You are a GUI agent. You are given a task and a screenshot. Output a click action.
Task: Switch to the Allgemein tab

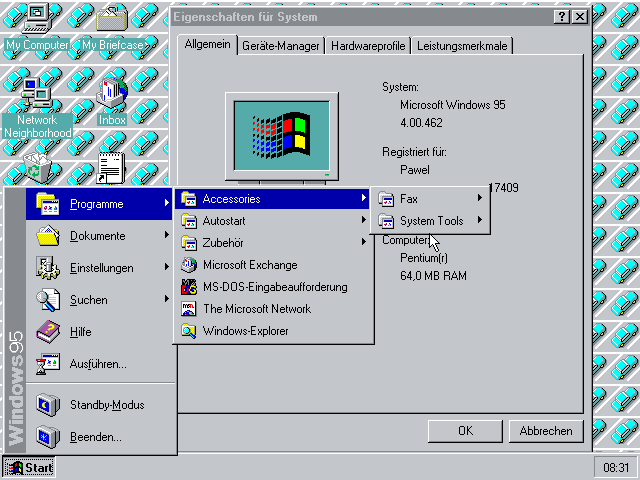207,44
